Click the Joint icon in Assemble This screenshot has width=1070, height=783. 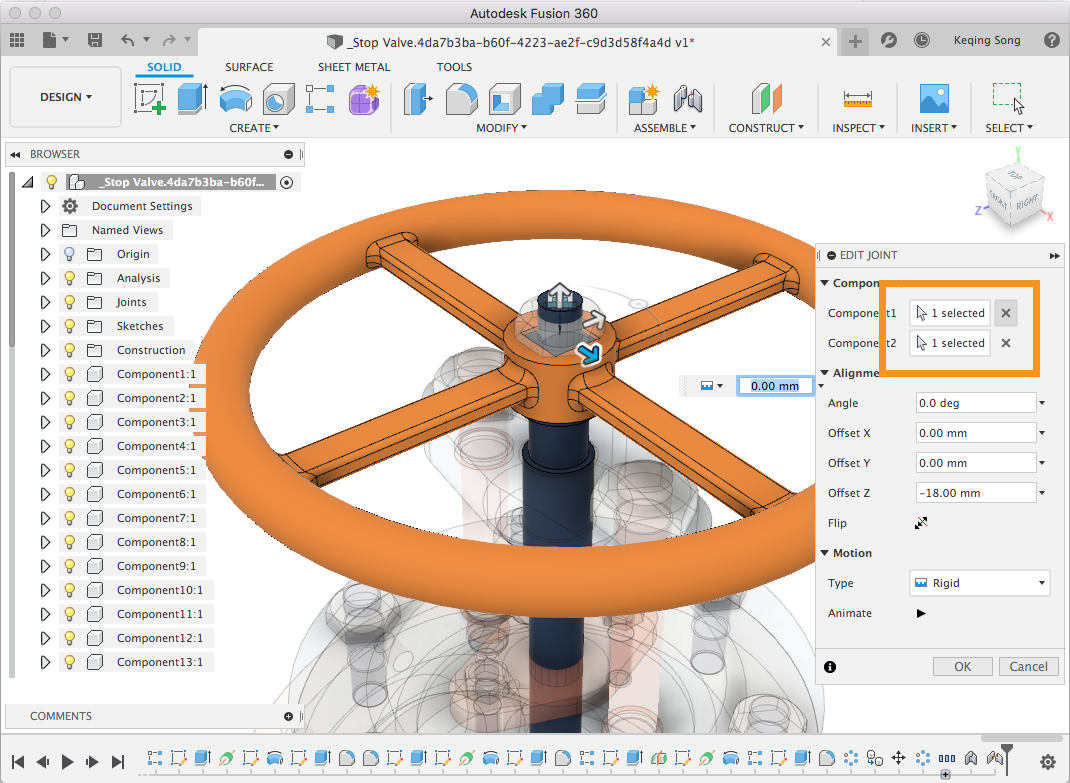coord(688,99)
